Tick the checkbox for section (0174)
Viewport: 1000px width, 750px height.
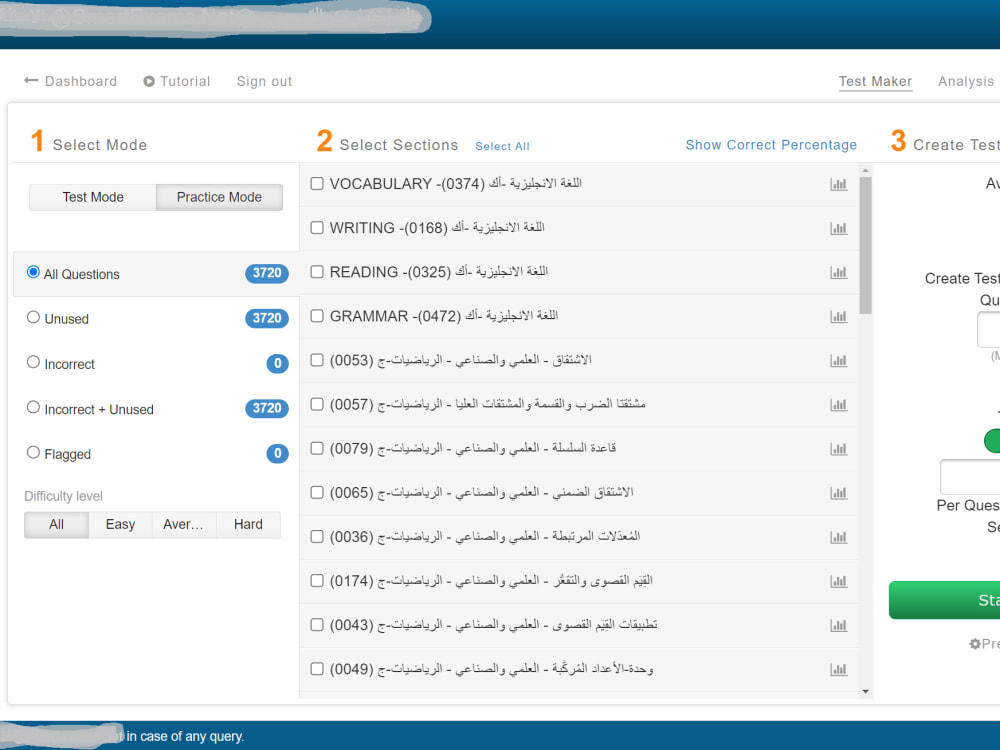(x=317, y=580)
